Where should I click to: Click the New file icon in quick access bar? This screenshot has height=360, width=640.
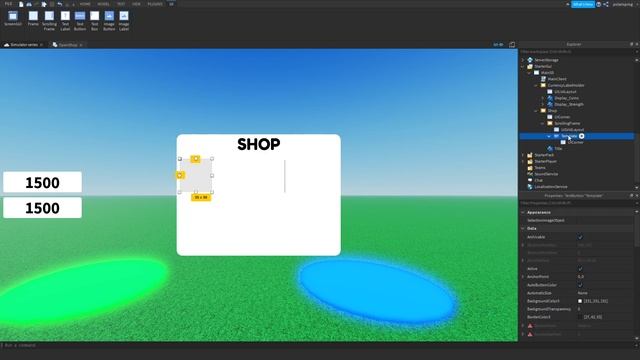click(21, 4)
